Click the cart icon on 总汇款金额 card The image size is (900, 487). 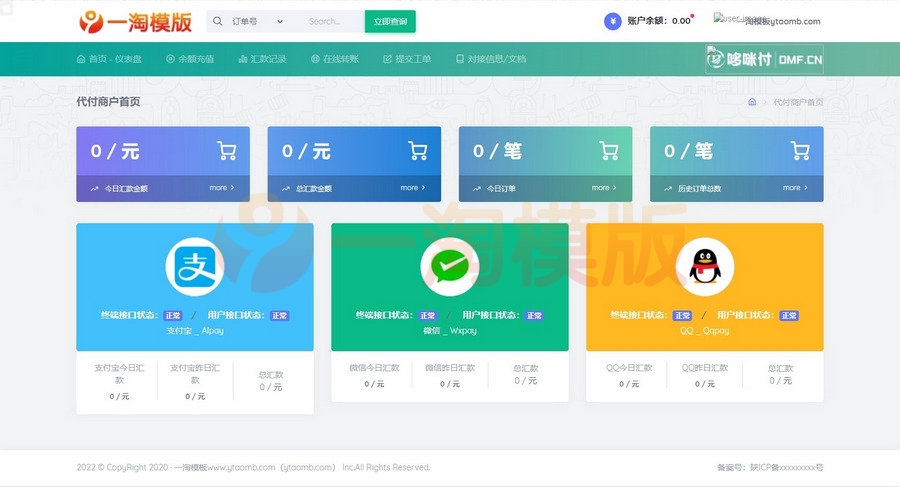click(x=417, y=151)
